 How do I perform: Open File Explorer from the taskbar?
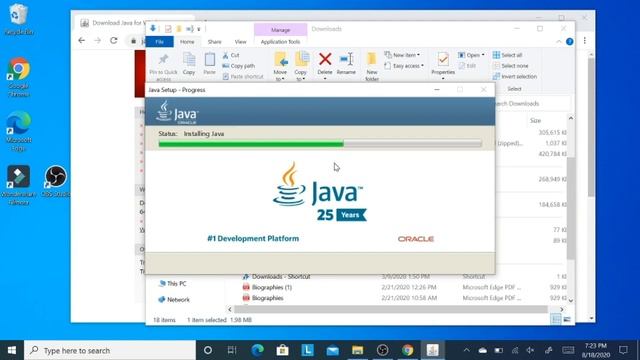point(358,350)
